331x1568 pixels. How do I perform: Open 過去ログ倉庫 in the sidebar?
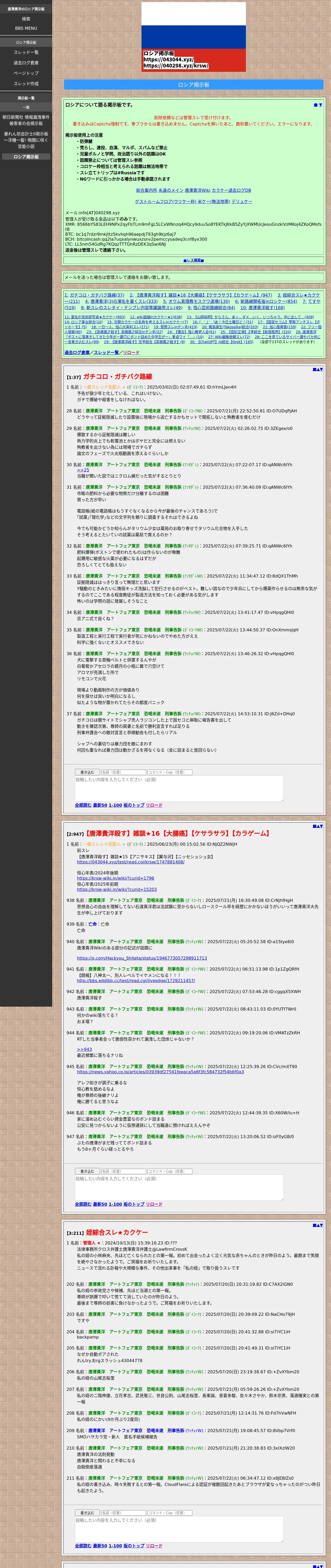point(26,63)
